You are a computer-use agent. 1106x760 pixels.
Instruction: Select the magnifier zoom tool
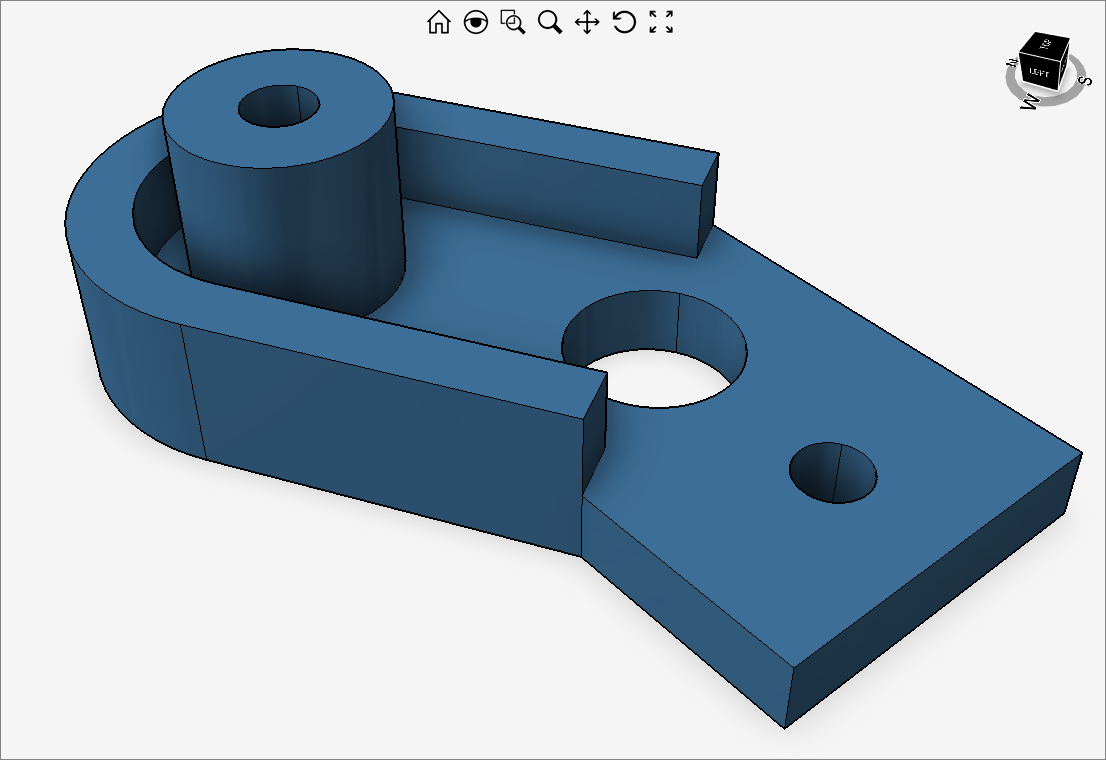pyautogui.click(x=550, y=22)
